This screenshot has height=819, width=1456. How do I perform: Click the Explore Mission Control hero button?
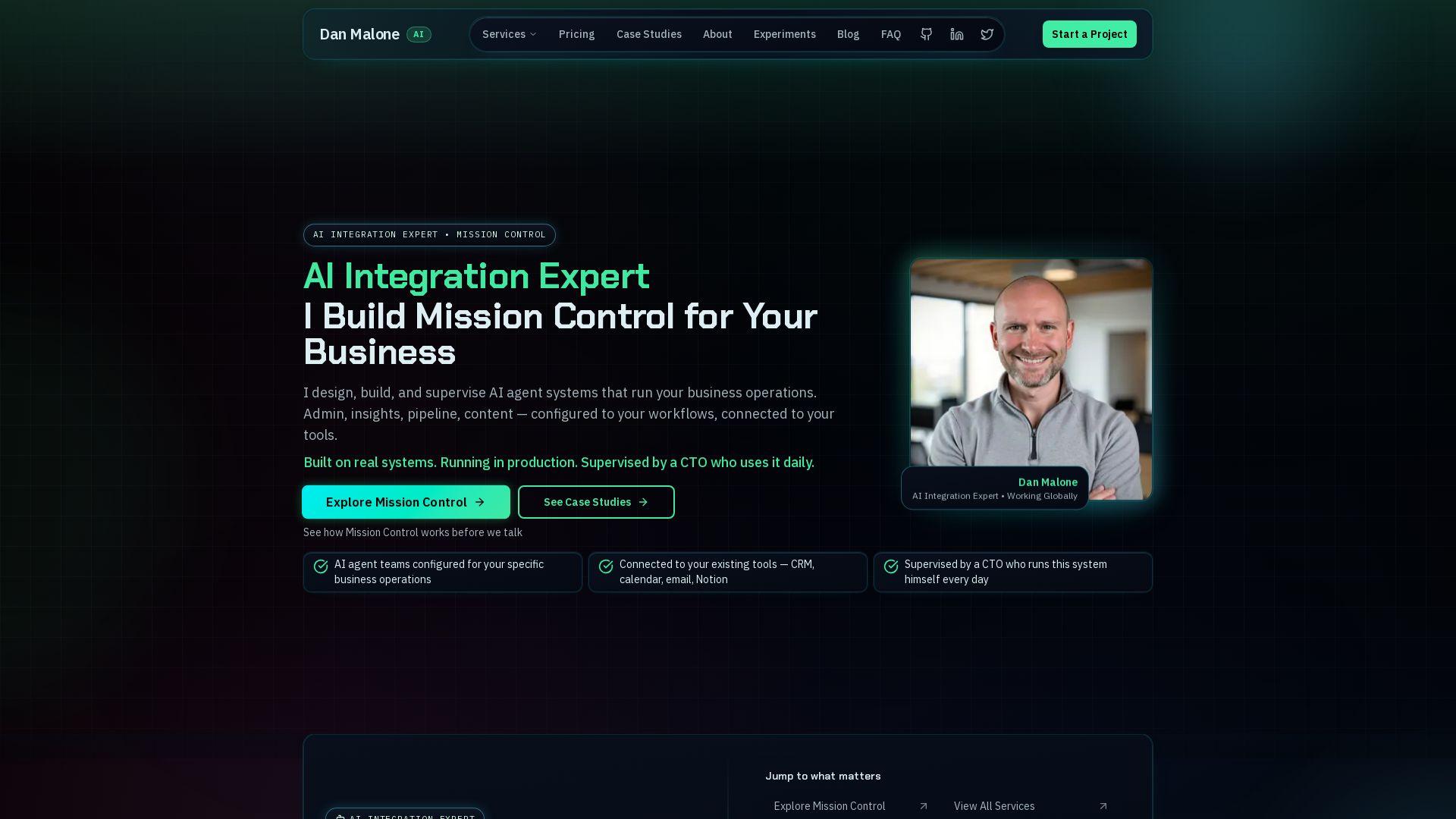(x=406, y=502)
